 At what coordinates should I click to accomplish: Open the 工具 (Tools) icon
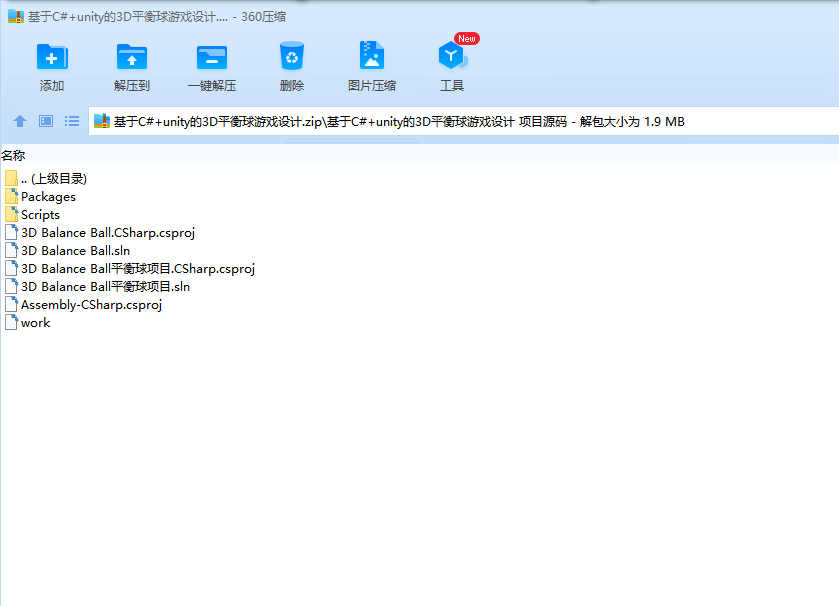(452, 56)
